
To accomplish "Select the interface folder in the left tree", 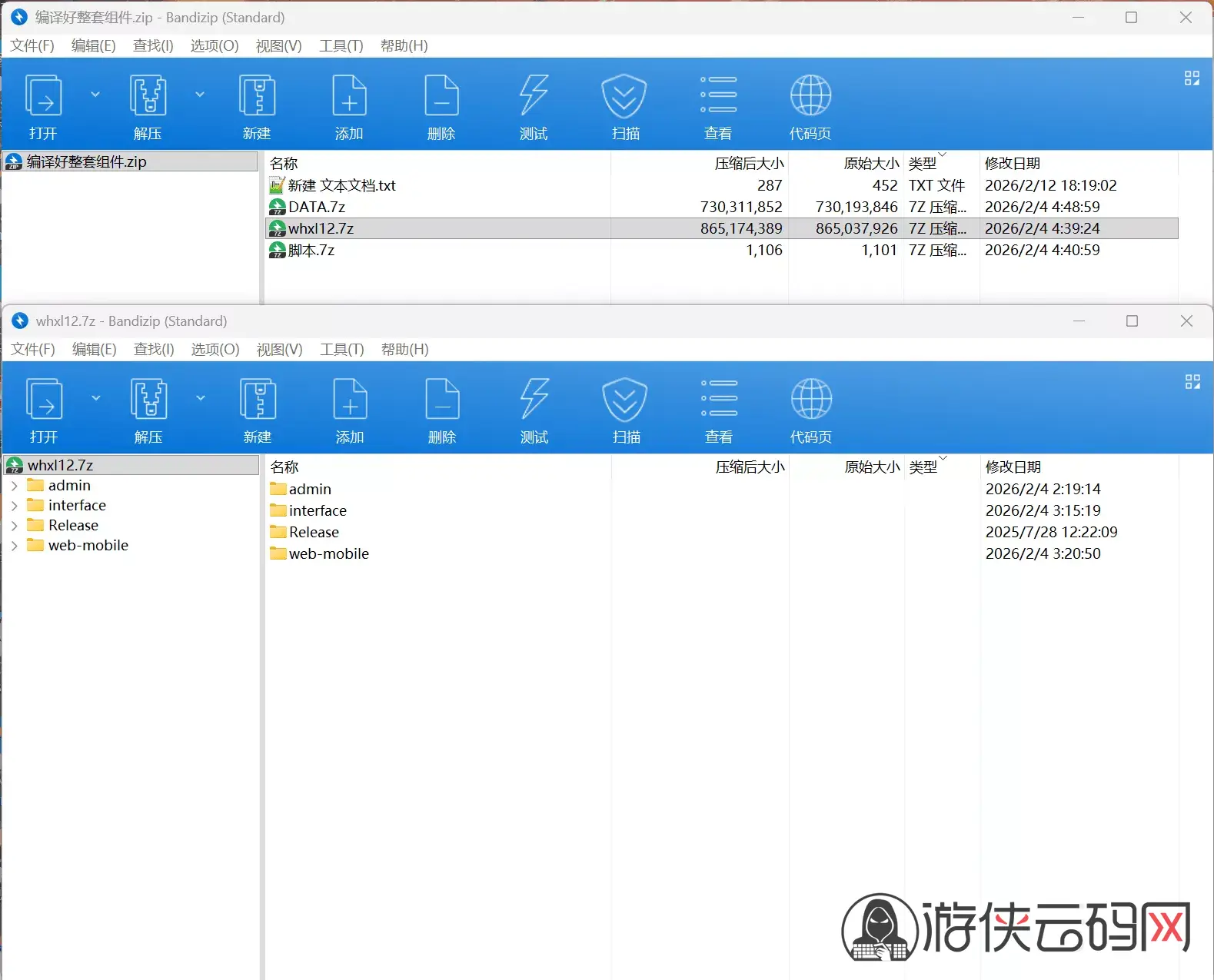I will pos(77,505).
